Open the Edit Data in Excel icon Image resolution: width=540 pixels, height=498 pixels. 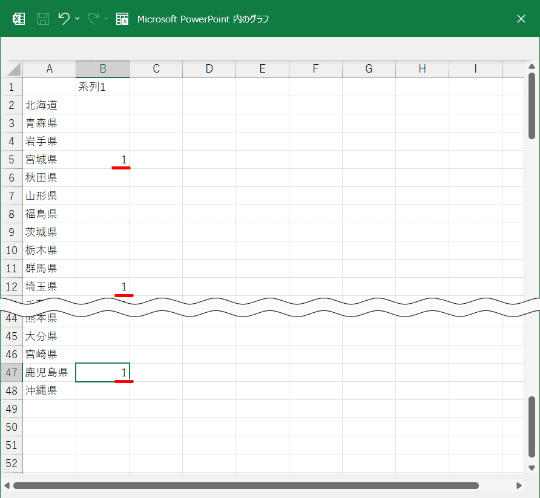coord(122,19)
